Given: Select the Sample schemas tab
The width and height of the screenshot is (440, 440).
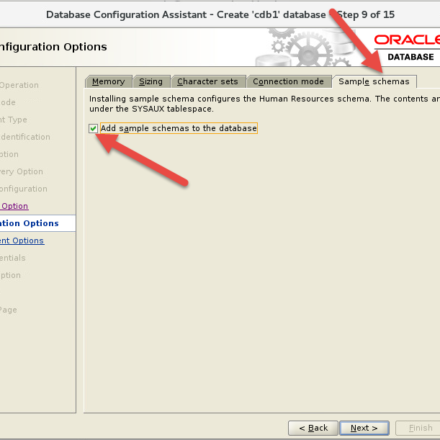Looking at the screenshot, I should [374, 82].
